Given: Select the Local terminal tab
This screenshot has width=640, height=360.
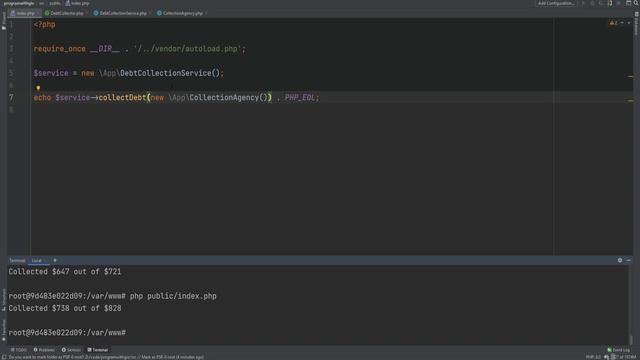Looking at the screenshot, I should [x=37, y=260].
